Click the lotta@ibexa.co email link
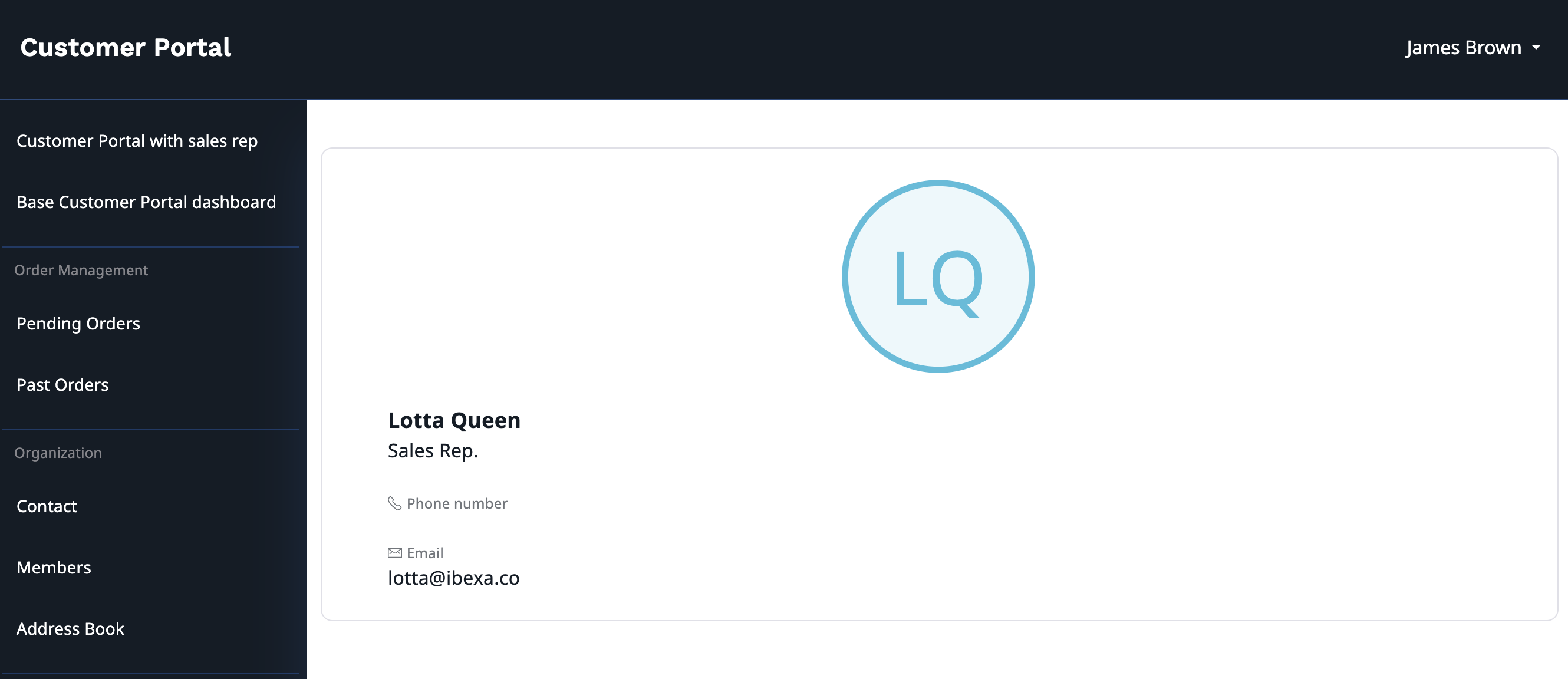 pyautogui.click(x=453, y=577)
